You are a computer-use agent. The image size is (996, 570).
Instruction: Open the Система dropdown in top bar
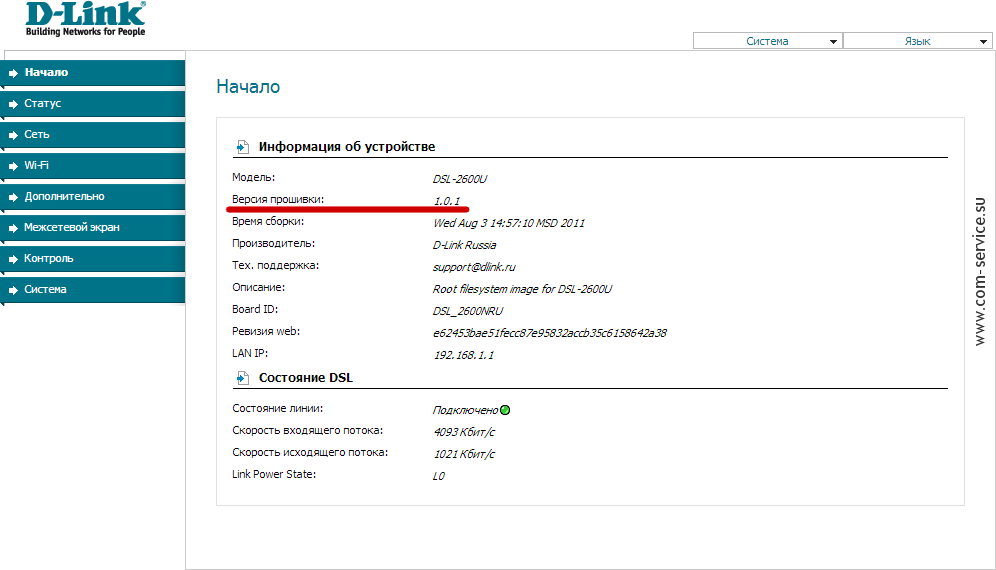[767, 41]
